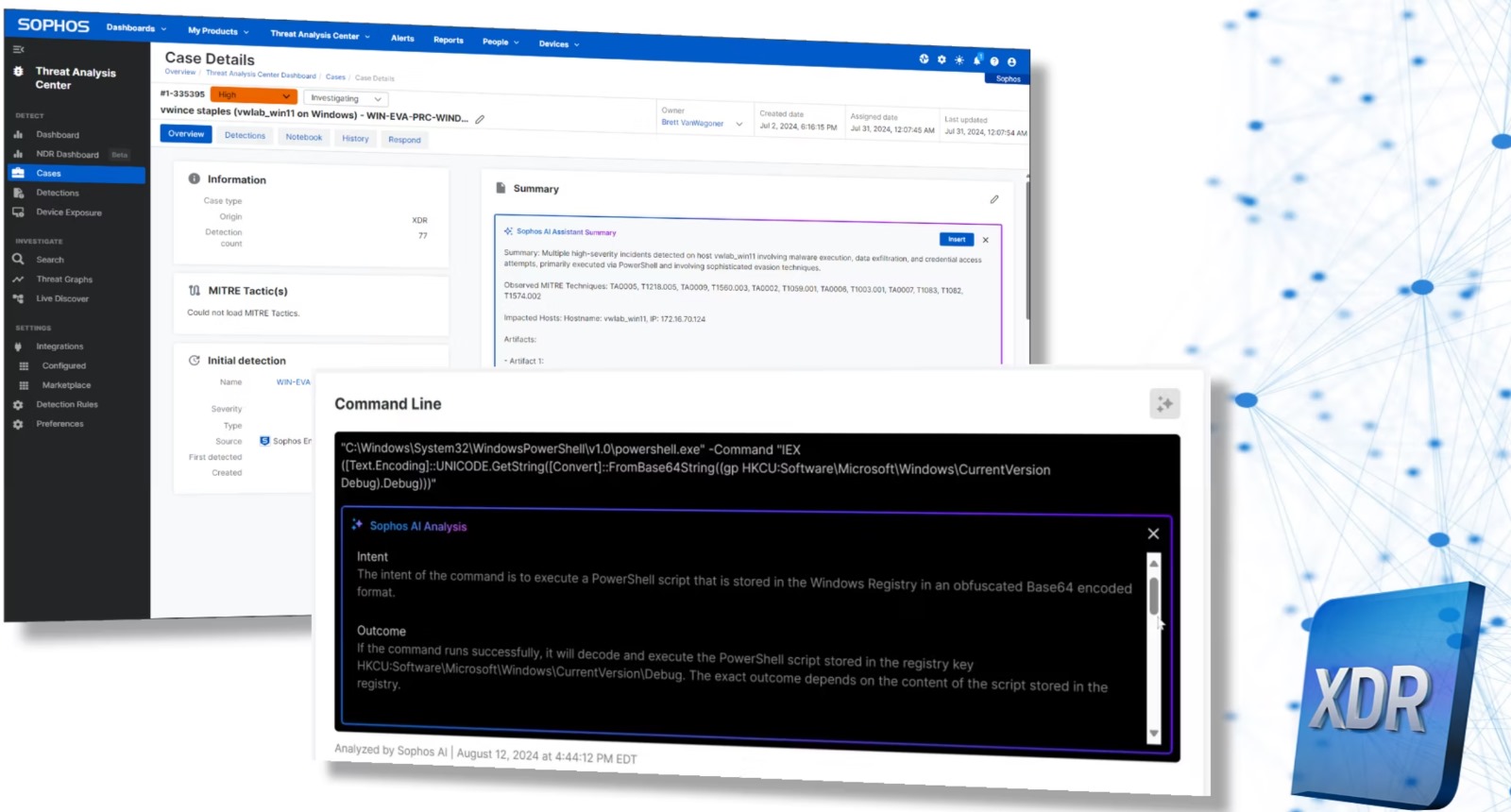1511x812 pixels.
Task: Edit the case title with pencil icon
Action: [480, 120]
